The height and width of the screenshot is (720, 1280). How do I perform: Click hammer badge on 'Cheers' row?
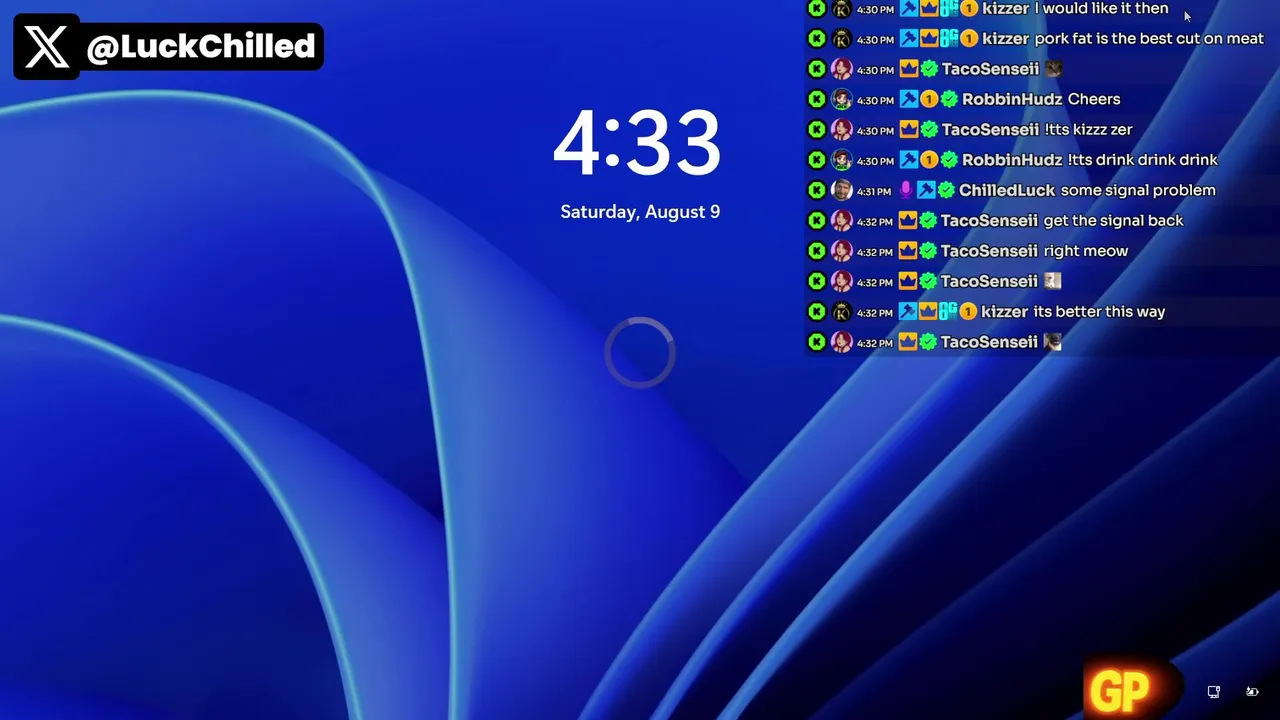point(908,99)
